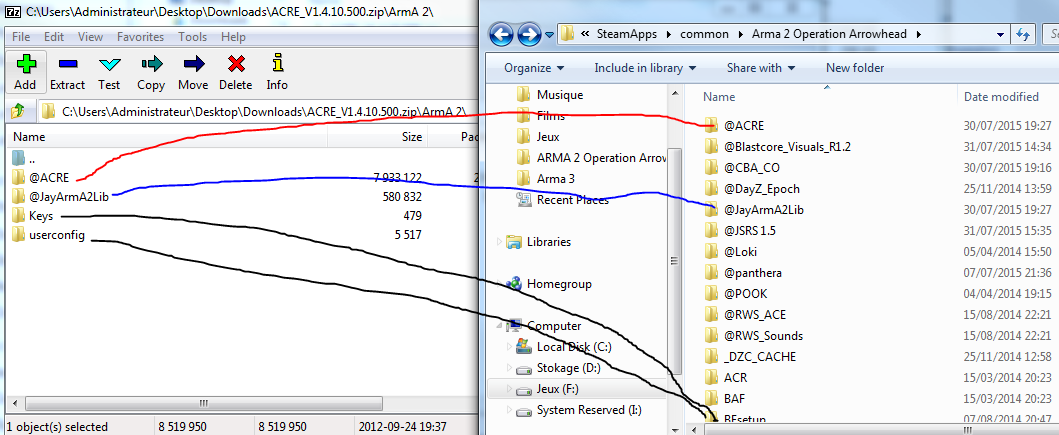Screen dimensions: 1059x435
Task: Click SteamApps in the Explorer breadcrumb
Action: click(x=627, y=34)
